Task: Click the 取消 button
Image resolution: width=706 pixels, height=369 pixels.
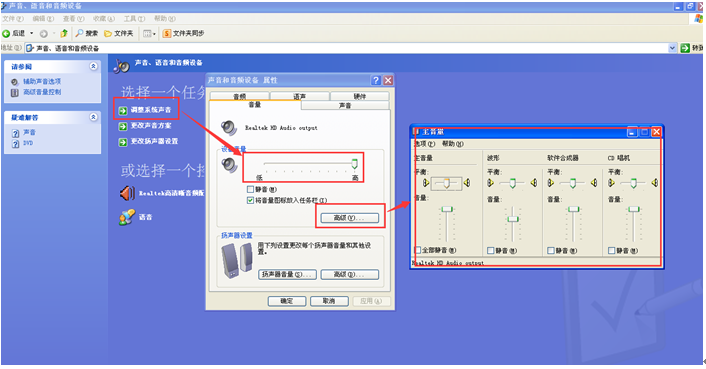Action: point(329,301)
